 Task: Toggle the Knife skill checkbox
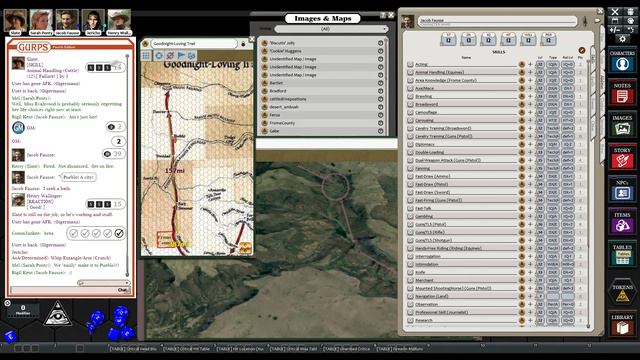(x=410, y=272)
